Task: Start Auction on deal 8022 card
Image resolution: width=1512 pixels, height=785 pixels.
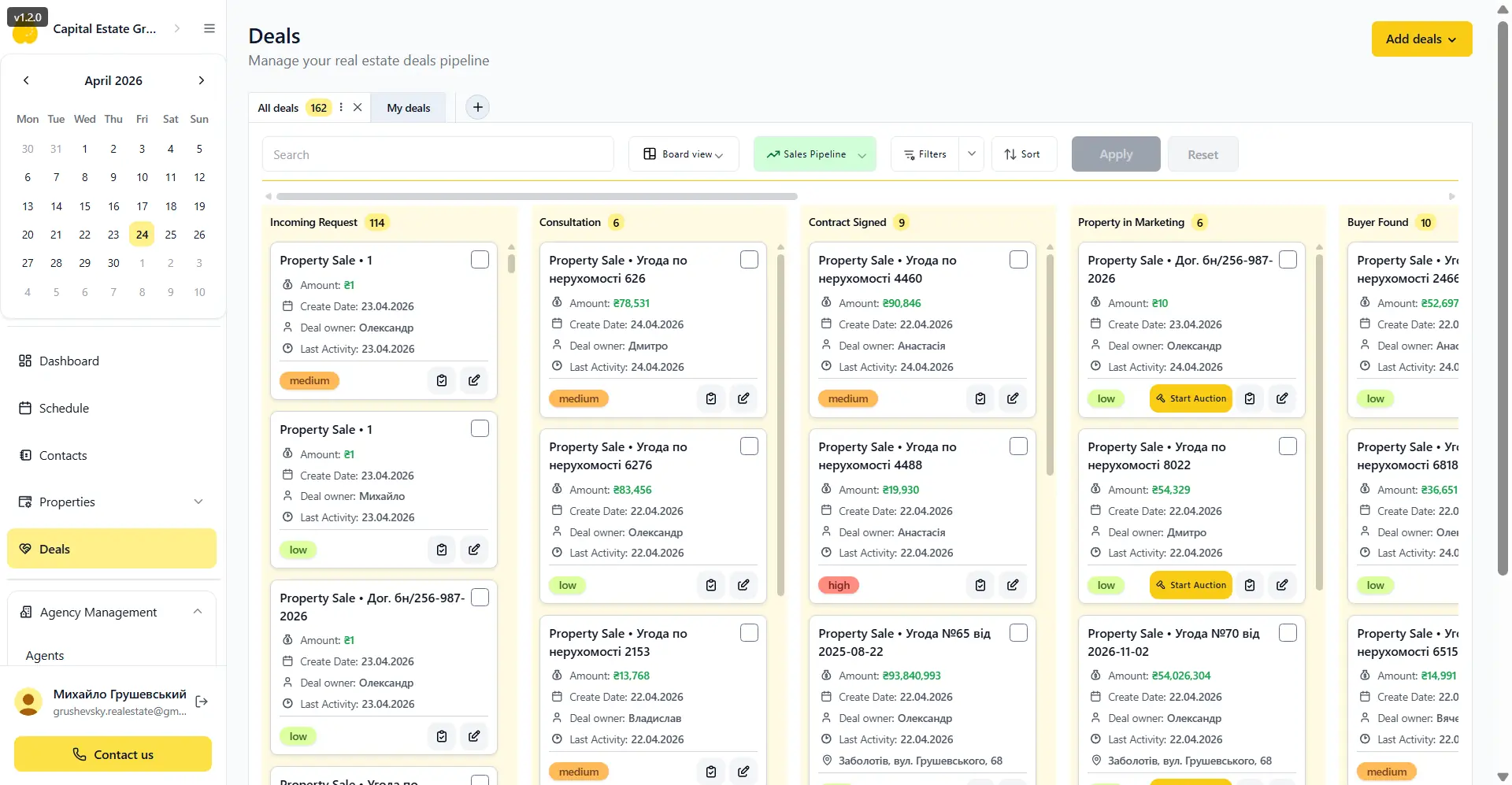Action: pos(1191,585)
